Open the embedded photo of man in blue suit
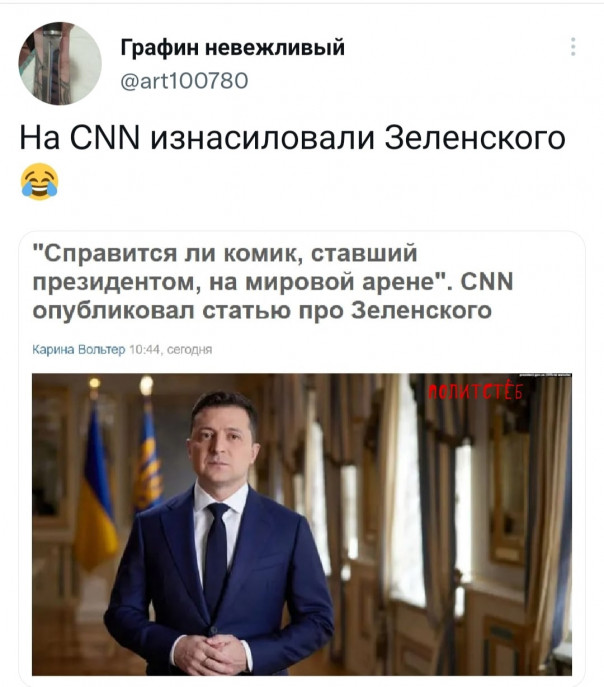This screenshot has height=687, width=604. pos(302,524)
